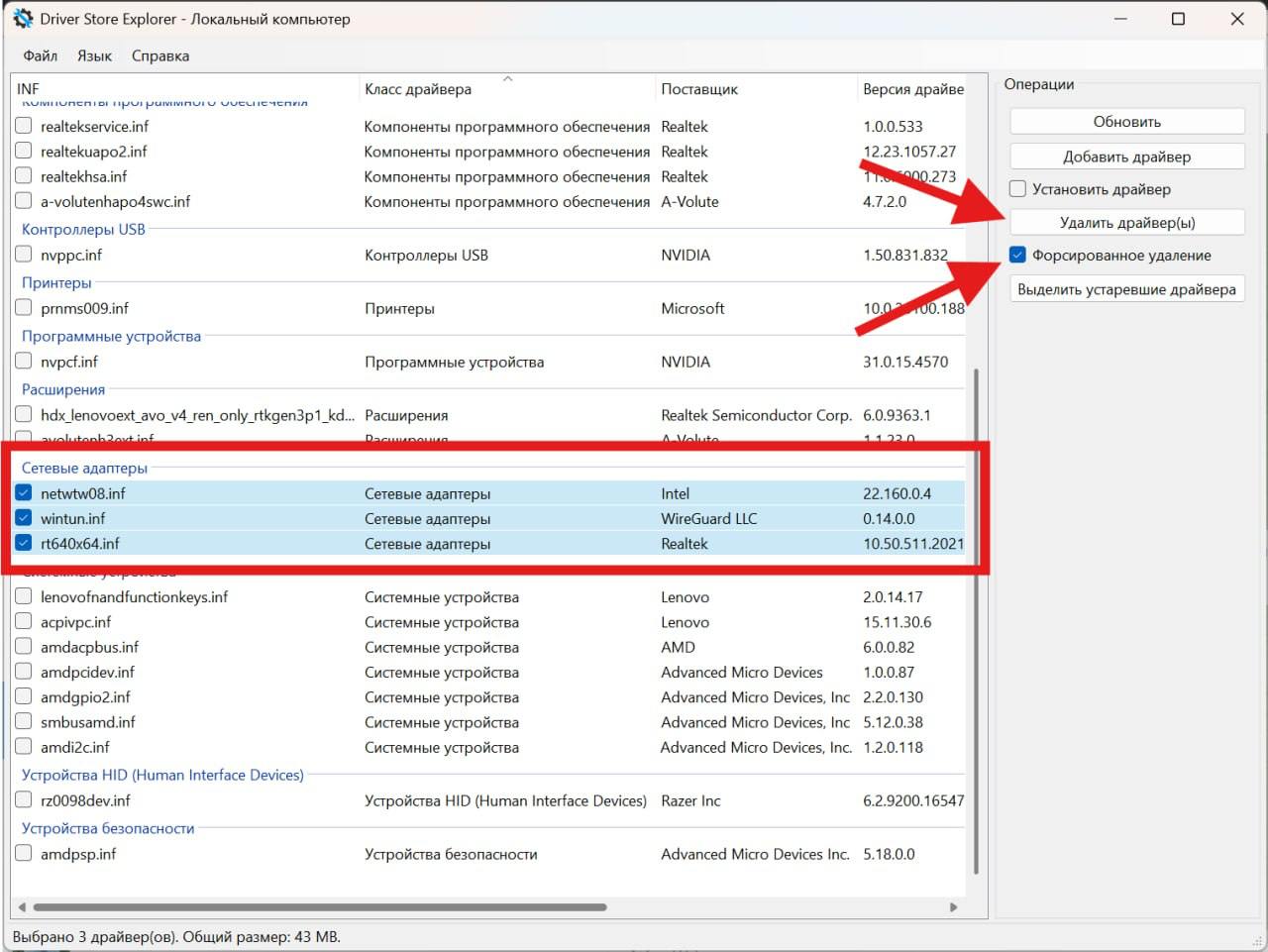The image size is (1268, 952).
Task: Click the horizontal scrollbar left arrow
Action: point(21,906)
